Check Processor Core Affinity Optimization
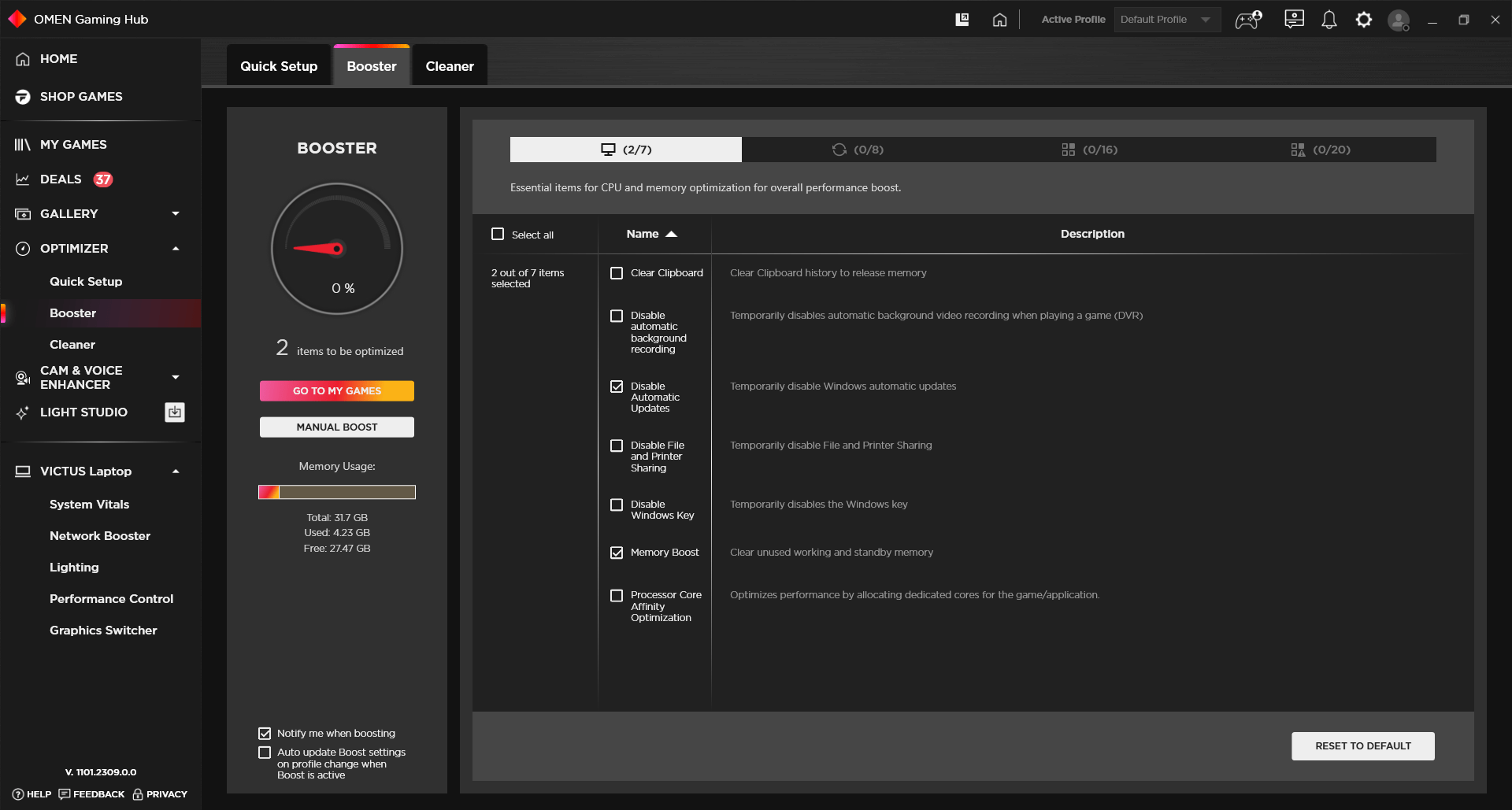The height and width of the screenshot is (810, 1512). pyautogui.click(x=617, y=595)
